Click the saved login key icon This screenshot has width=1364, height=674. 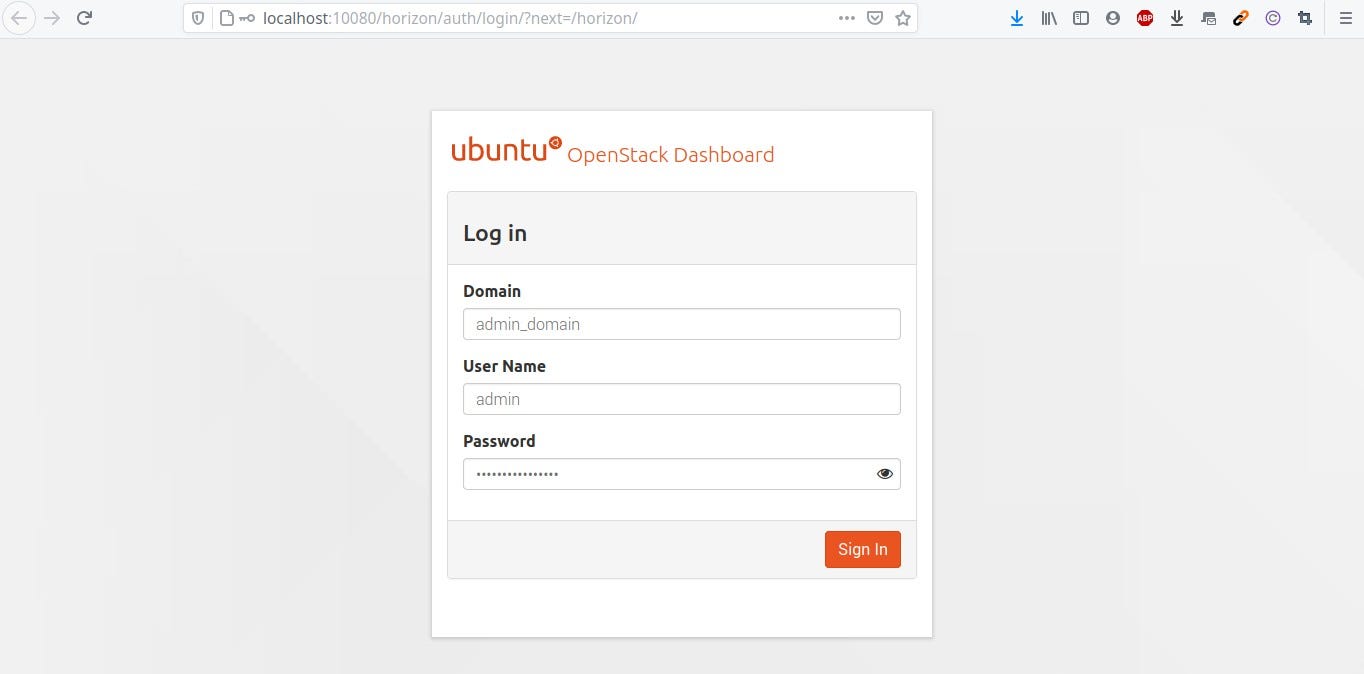coord(247,18)
